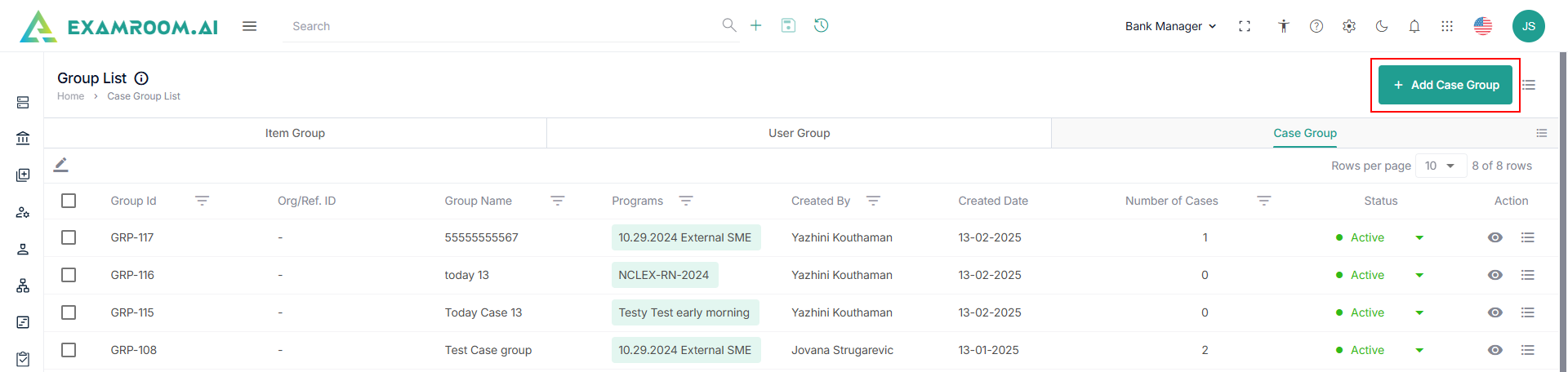Click the save disk icon in top bar
The image size is (1568, 372).
[x=788, y=25]
